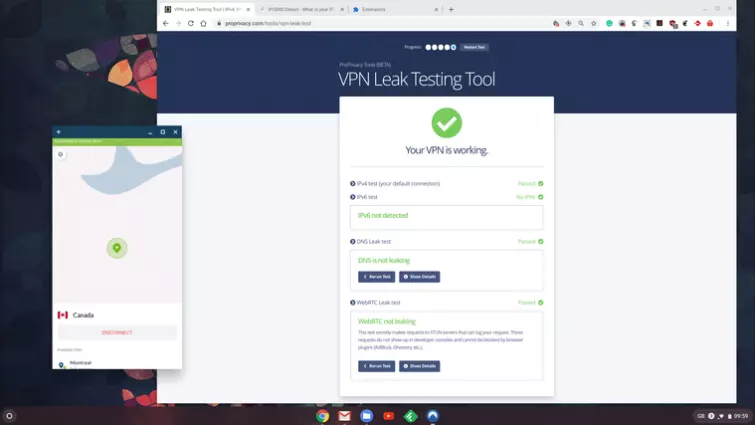Click the red arrow extension icon
This screenshot has width=755, height=425.
697,23
